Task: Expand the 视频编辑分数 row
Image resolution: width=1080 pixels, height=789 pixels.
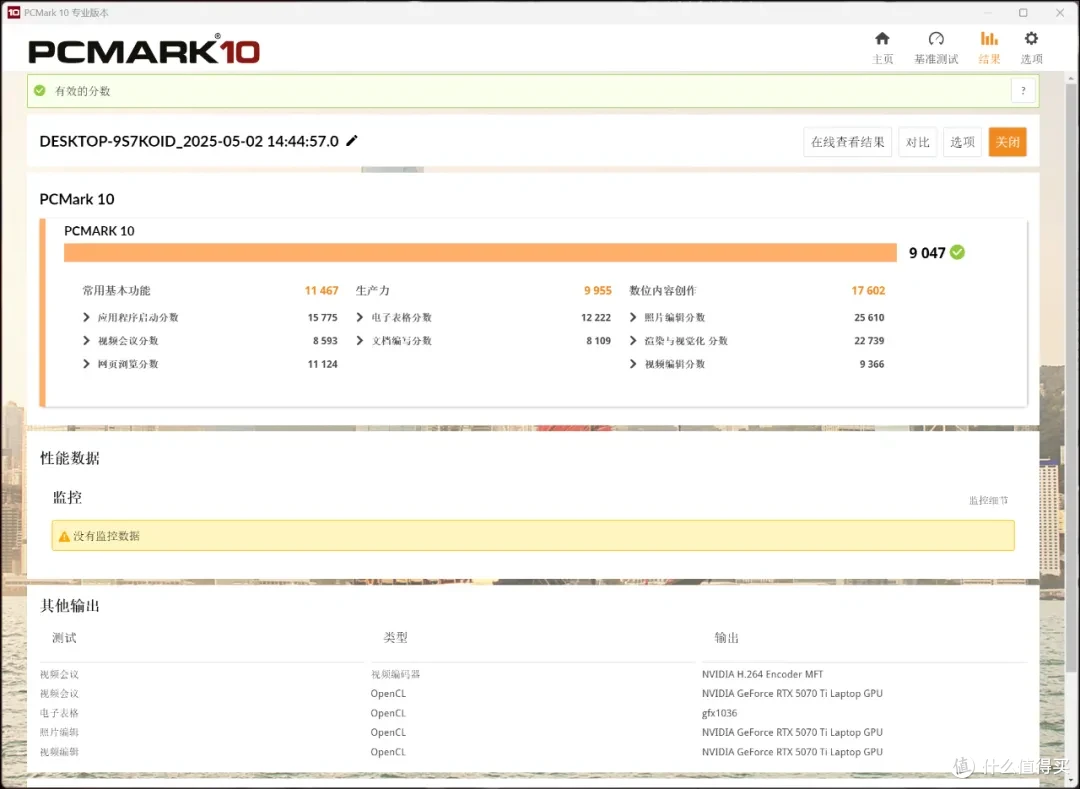Action: [x=633, y=364]
